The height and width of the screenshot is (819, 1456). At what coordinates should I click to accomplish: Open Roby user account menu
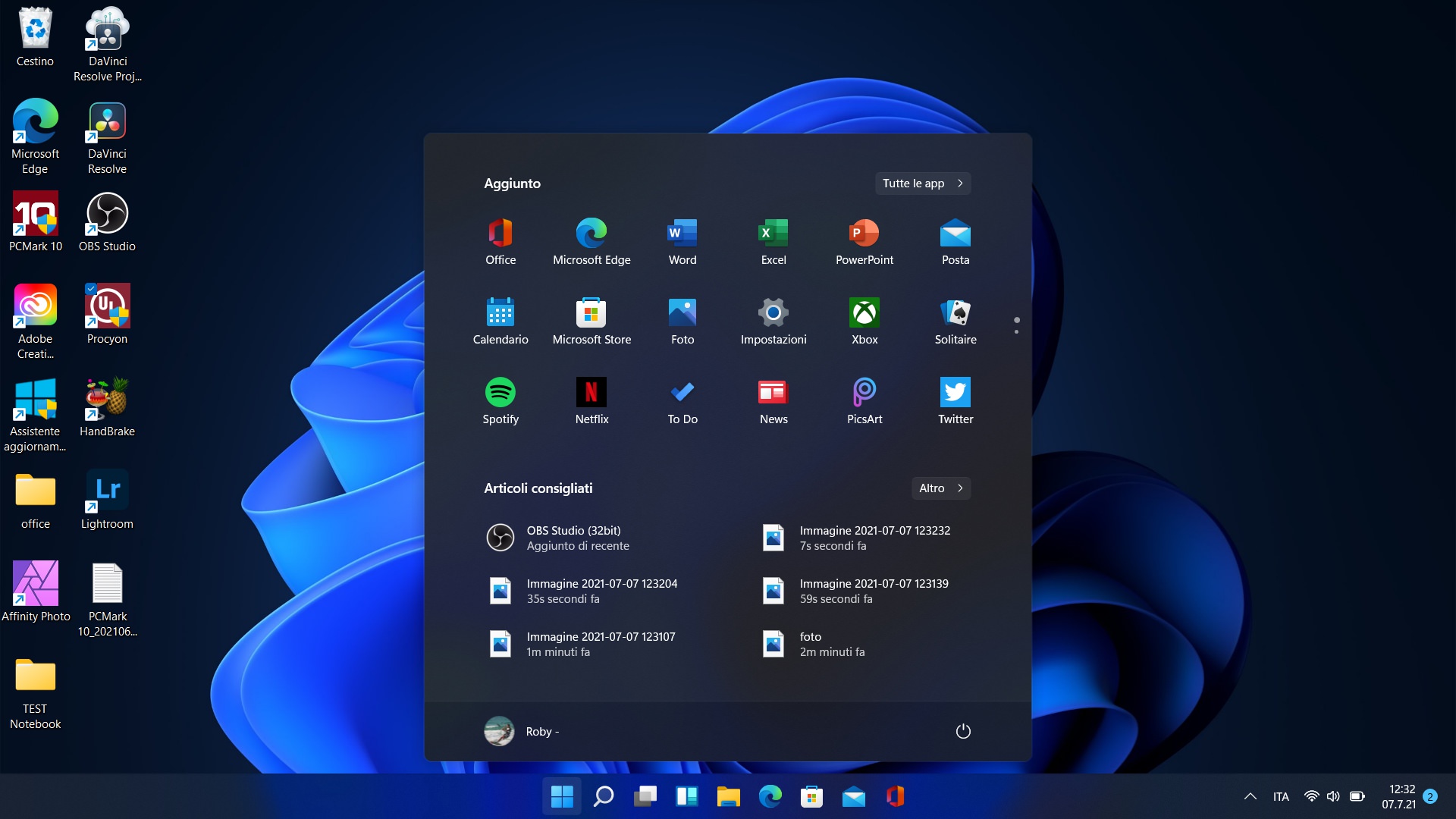click(x=522, y=731)
